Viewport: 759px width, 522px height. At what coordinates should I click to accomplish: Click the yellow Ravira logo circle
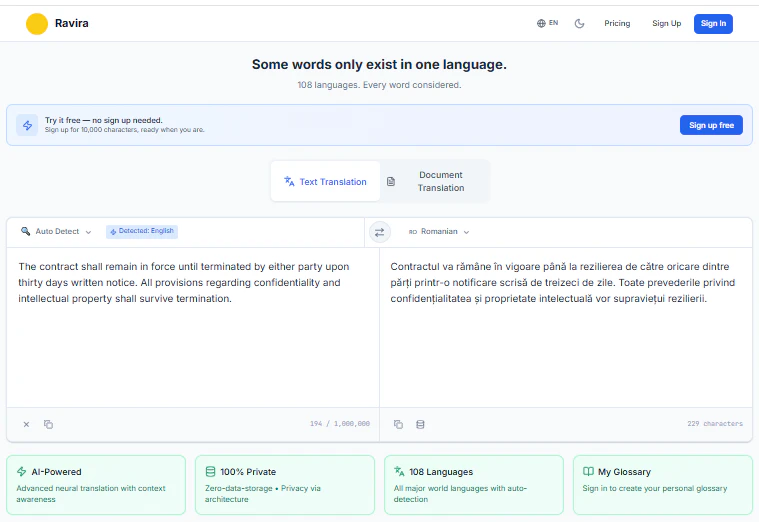tap(37, 24)
